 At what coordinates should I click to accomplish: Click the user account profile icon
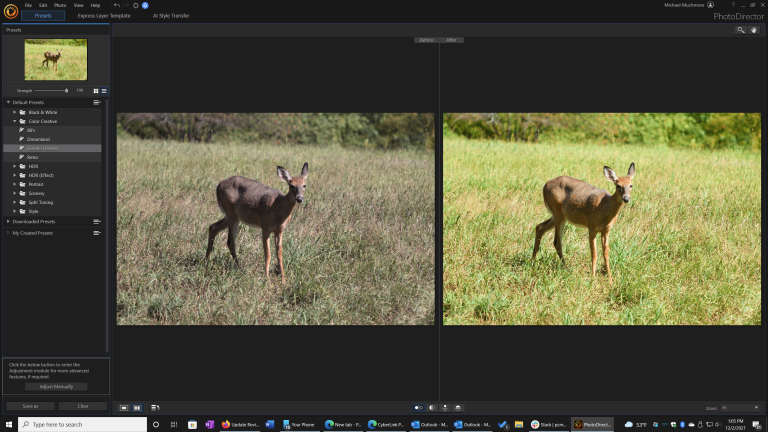point(711,5)
